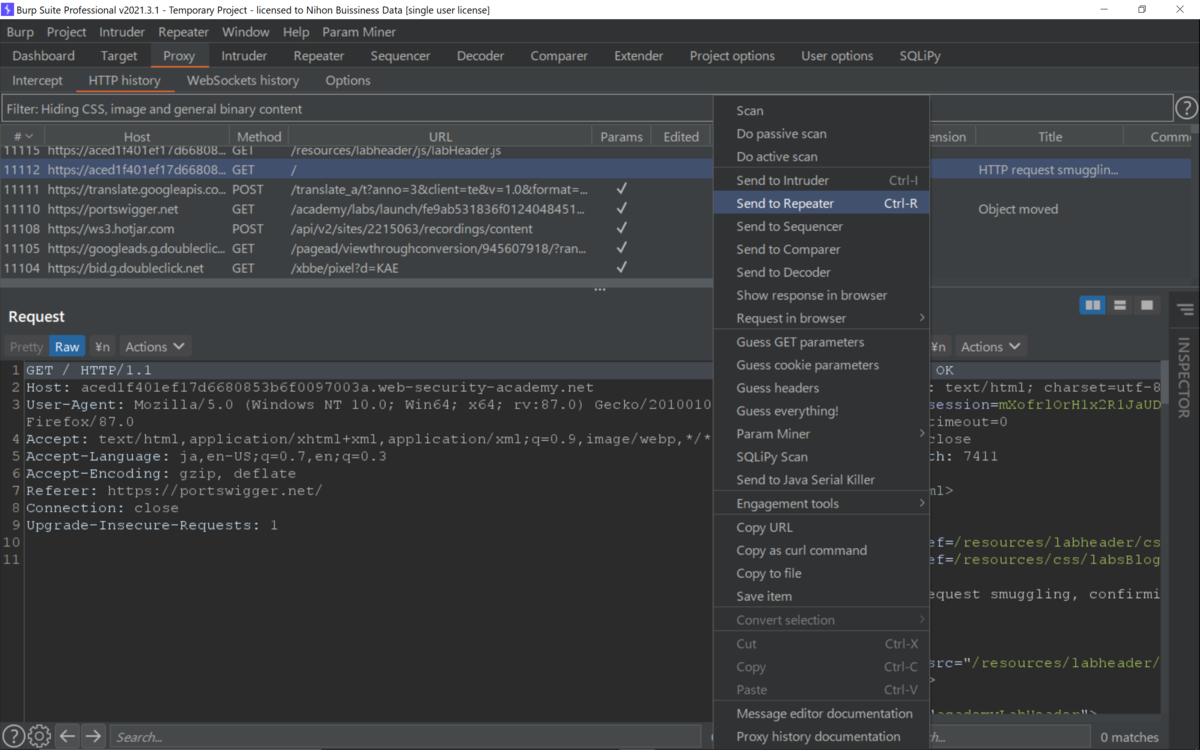1200x750 pixels.
Task: Go to previous search match arrow
Action: click(67, 737)
